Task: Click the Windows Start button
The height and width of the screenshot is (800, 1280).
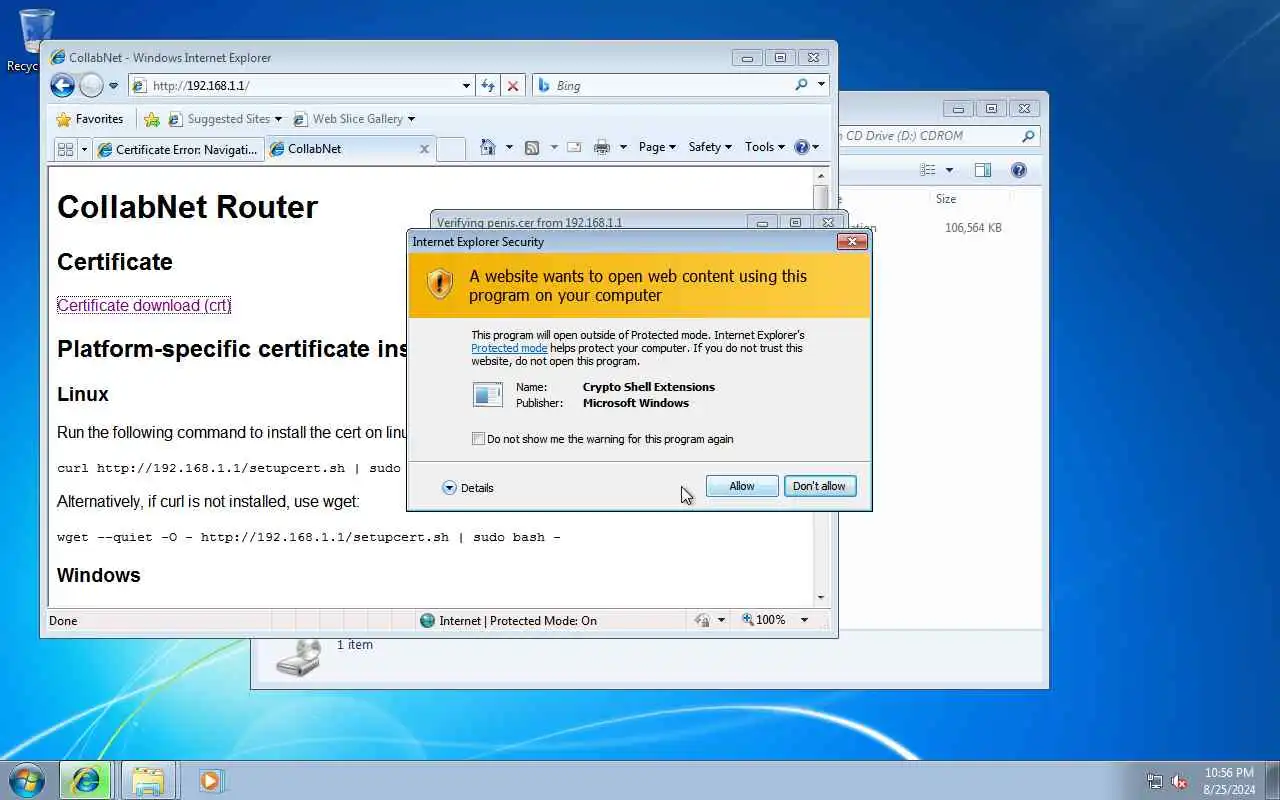Action: (x=27, y=780)
